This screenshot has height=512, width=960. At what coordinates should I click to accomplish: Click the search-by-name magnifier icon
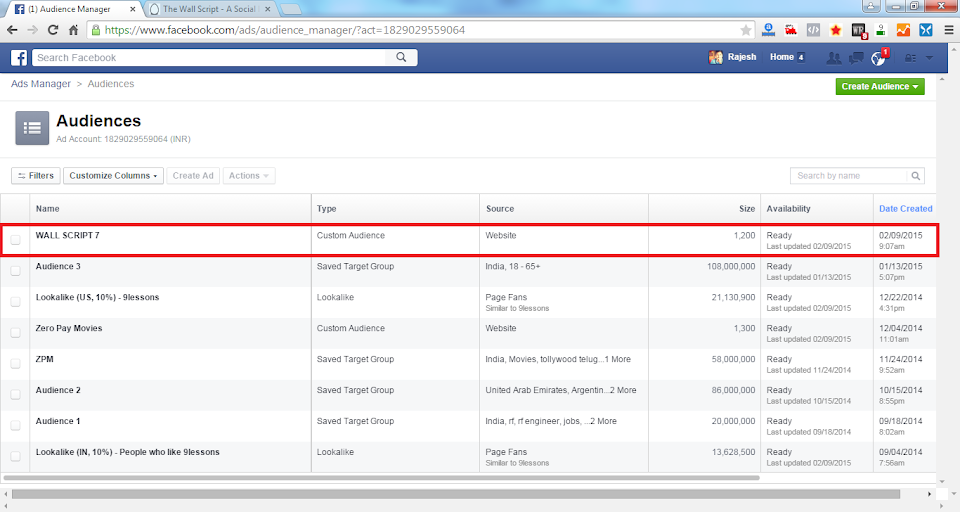pyautogui.click(x=915, y=176)
